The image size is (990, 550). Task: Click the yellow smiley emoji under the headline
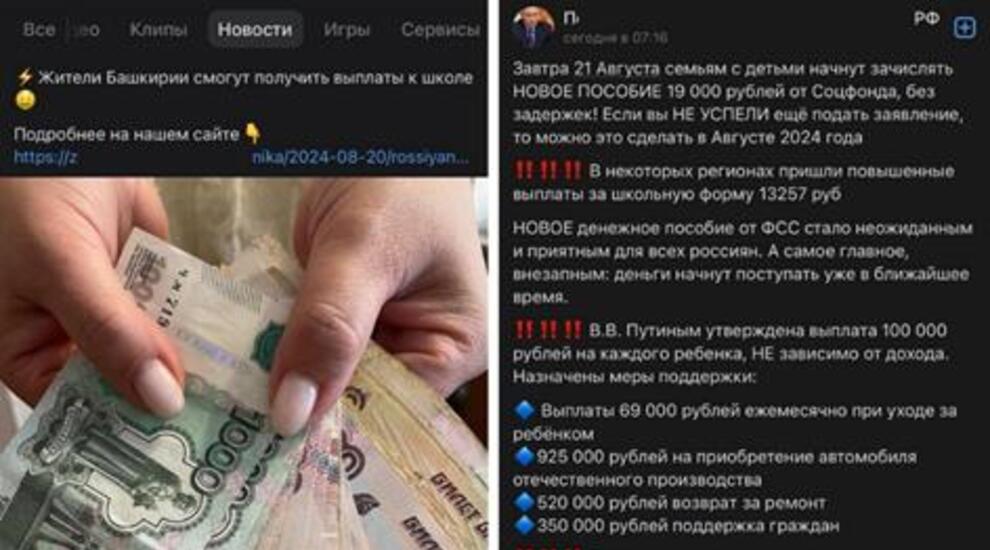25,100
